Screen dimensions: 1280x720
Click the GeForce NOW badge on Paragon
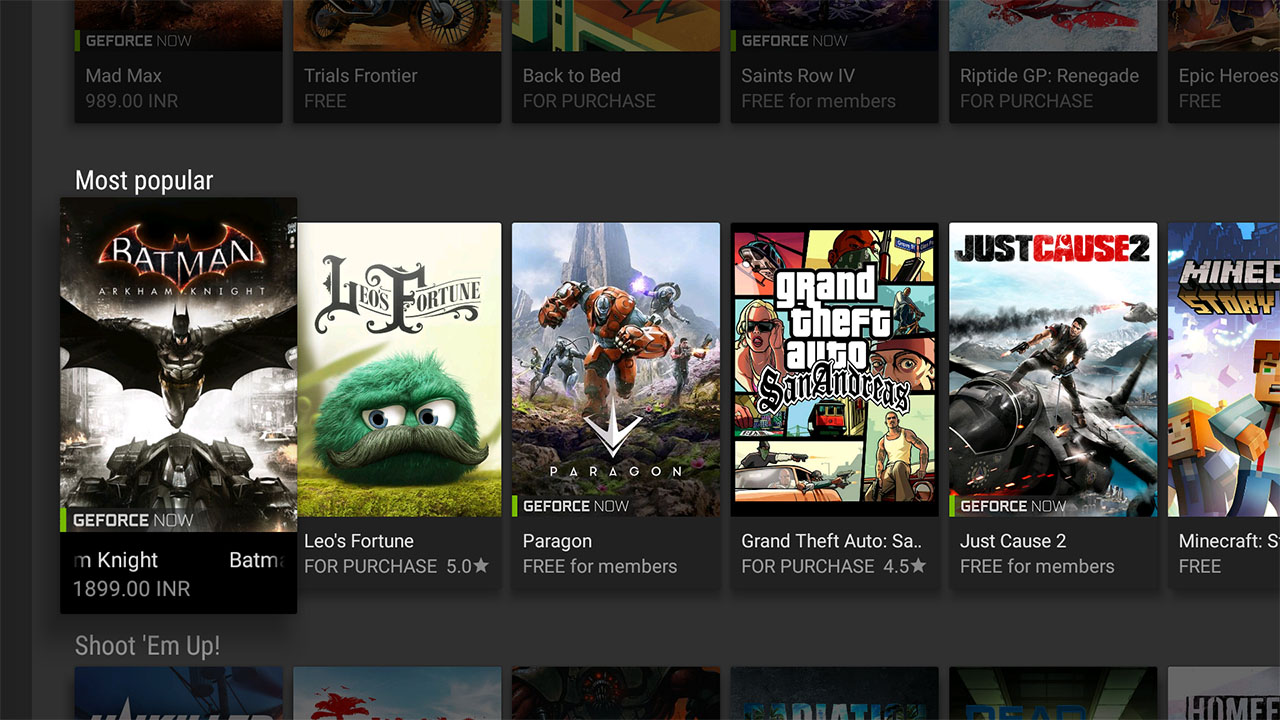[x=571, y=506]
